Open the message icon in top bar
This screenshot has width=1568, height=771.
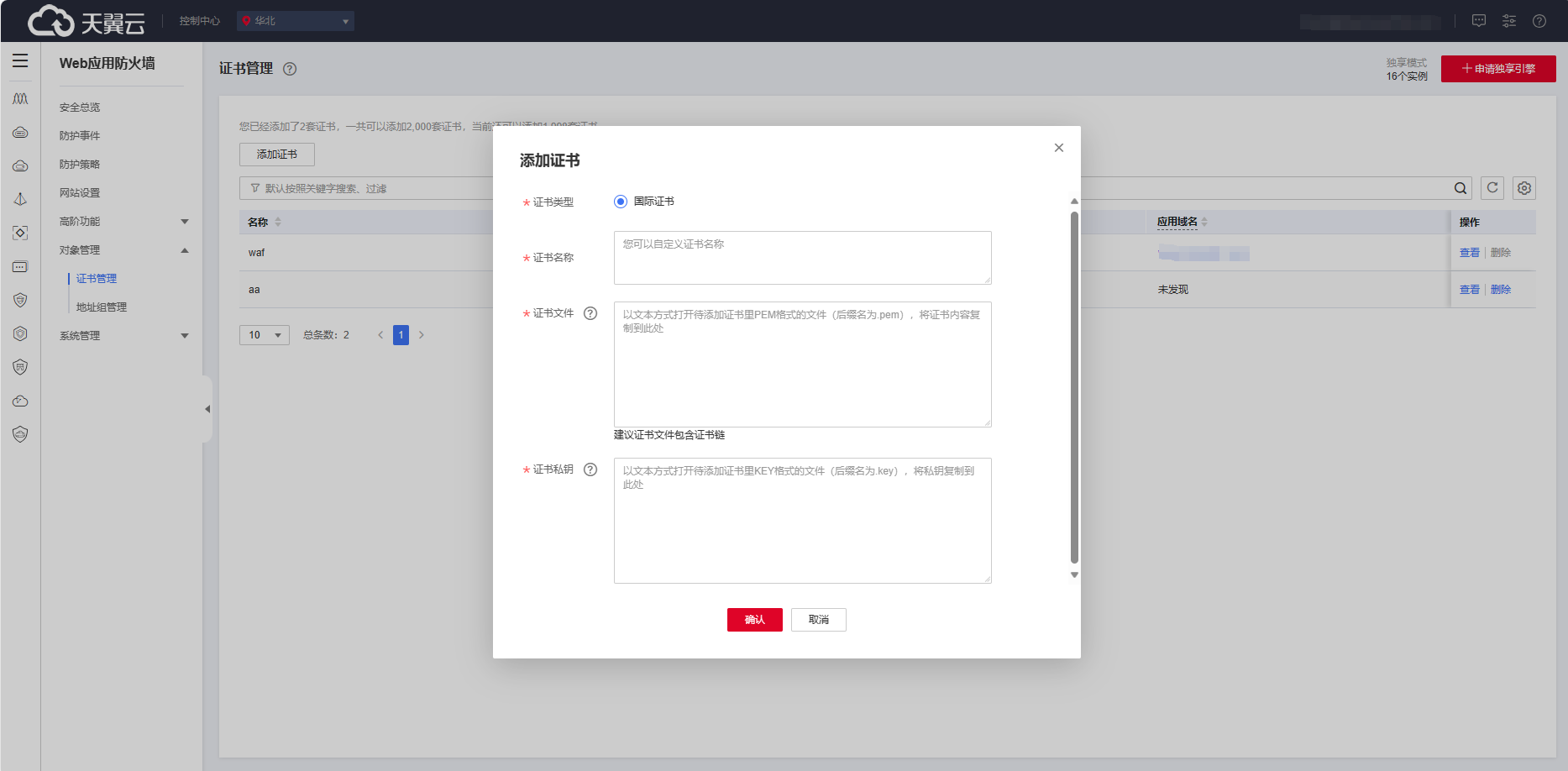[x=1479, y=21]
